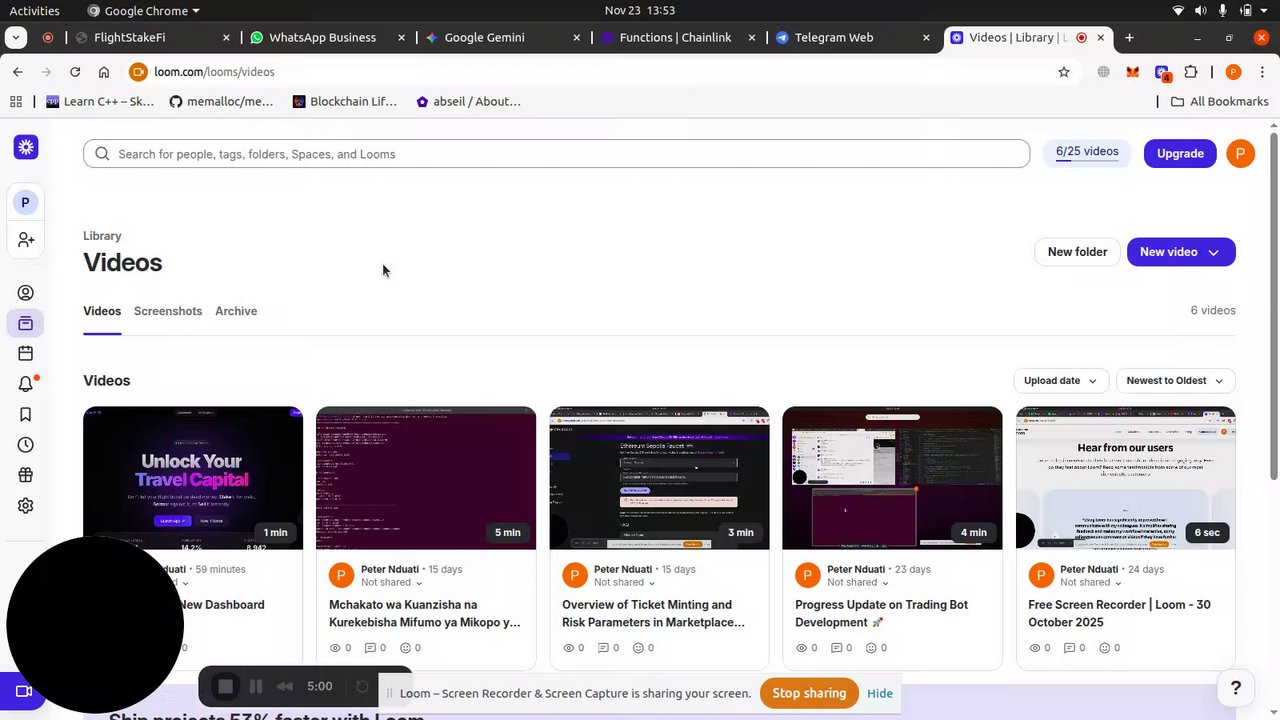The height and width of the screenshot is (720, 1280).
Task: Go back in Chrome
Action: (18, 72)
